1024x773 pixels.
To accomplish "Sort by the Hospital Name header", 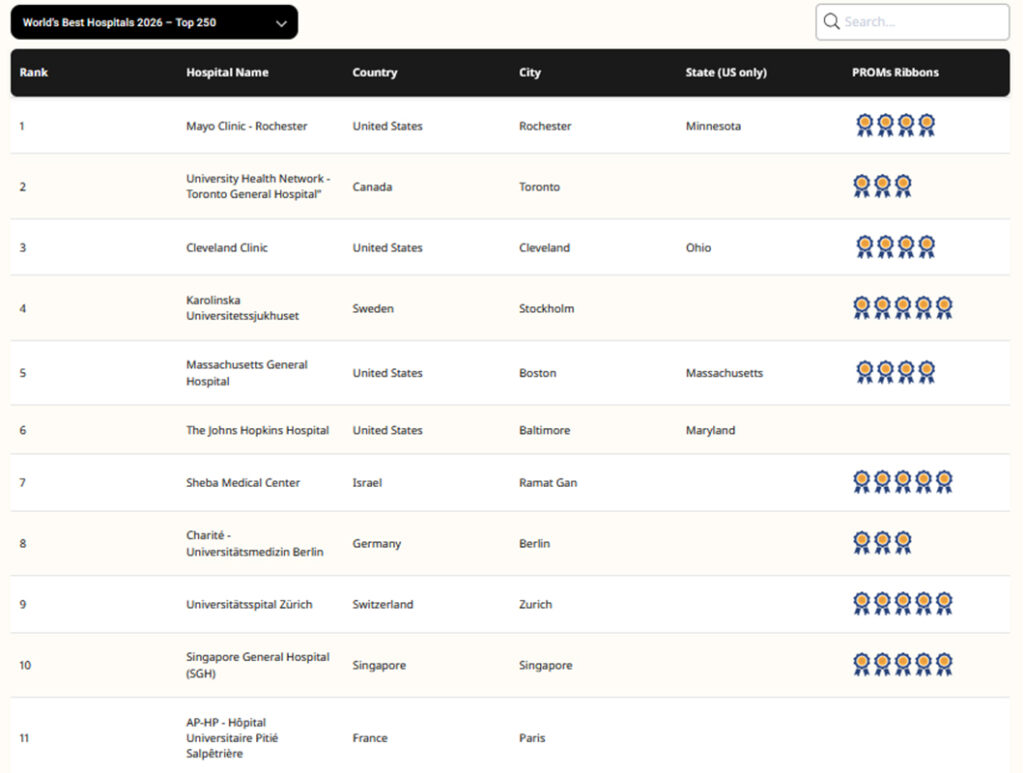I will 227,72.
